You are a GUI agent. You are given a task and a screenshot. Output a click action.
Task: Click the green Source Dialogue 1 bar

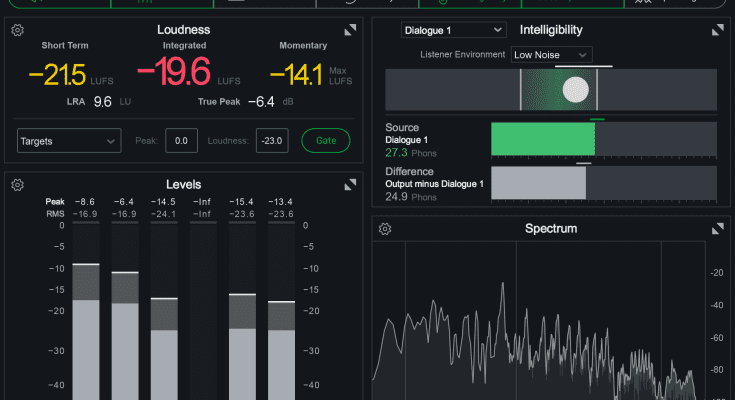pyautogui.click(x=541, y=139)
